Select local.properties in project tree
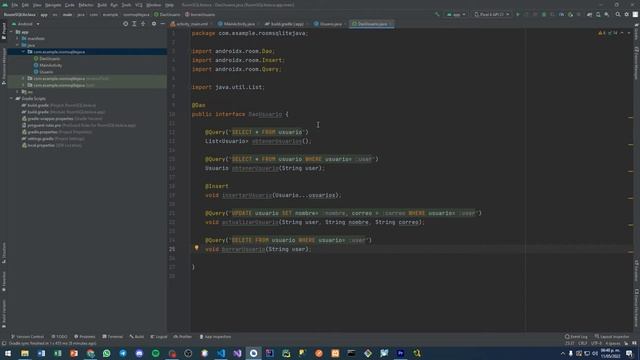The image size is (640, 360). pyautogui.click(x=51, y=145)
